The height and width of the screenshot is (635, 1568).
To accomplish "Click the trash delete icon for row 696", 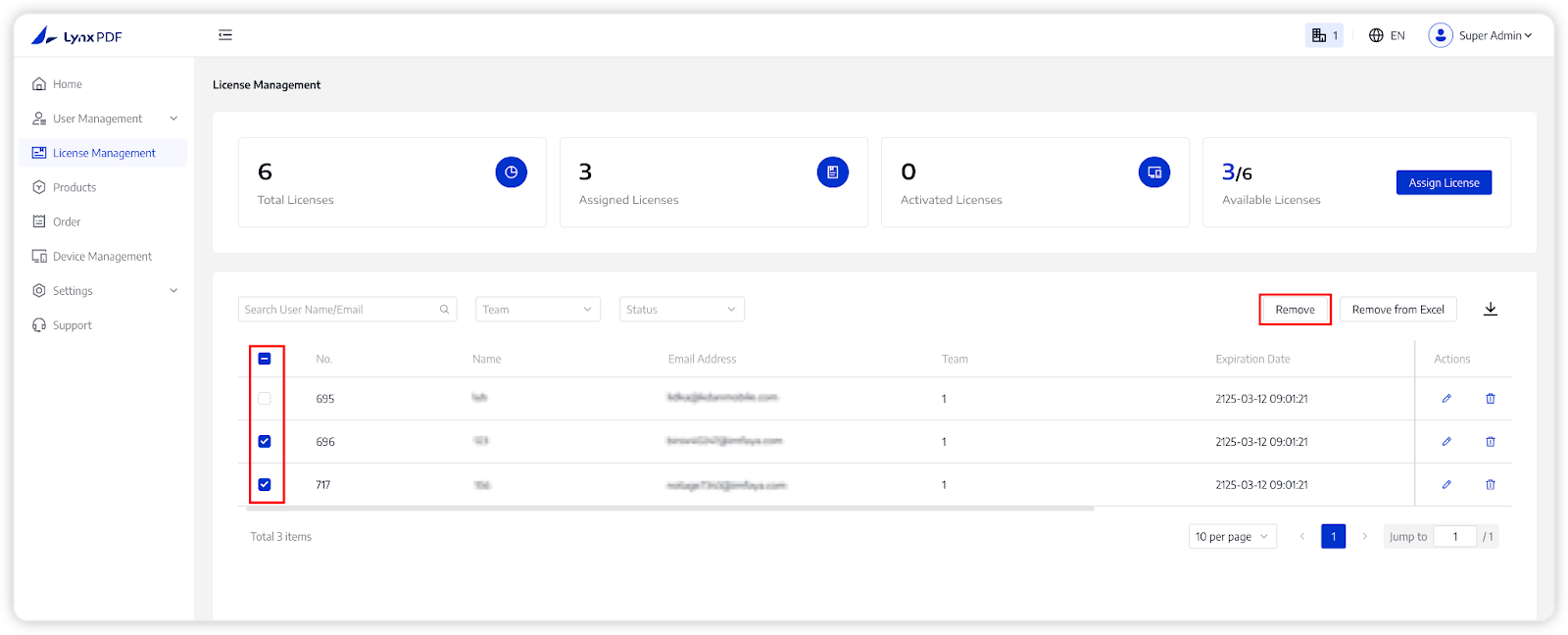I will [1491, 442].
